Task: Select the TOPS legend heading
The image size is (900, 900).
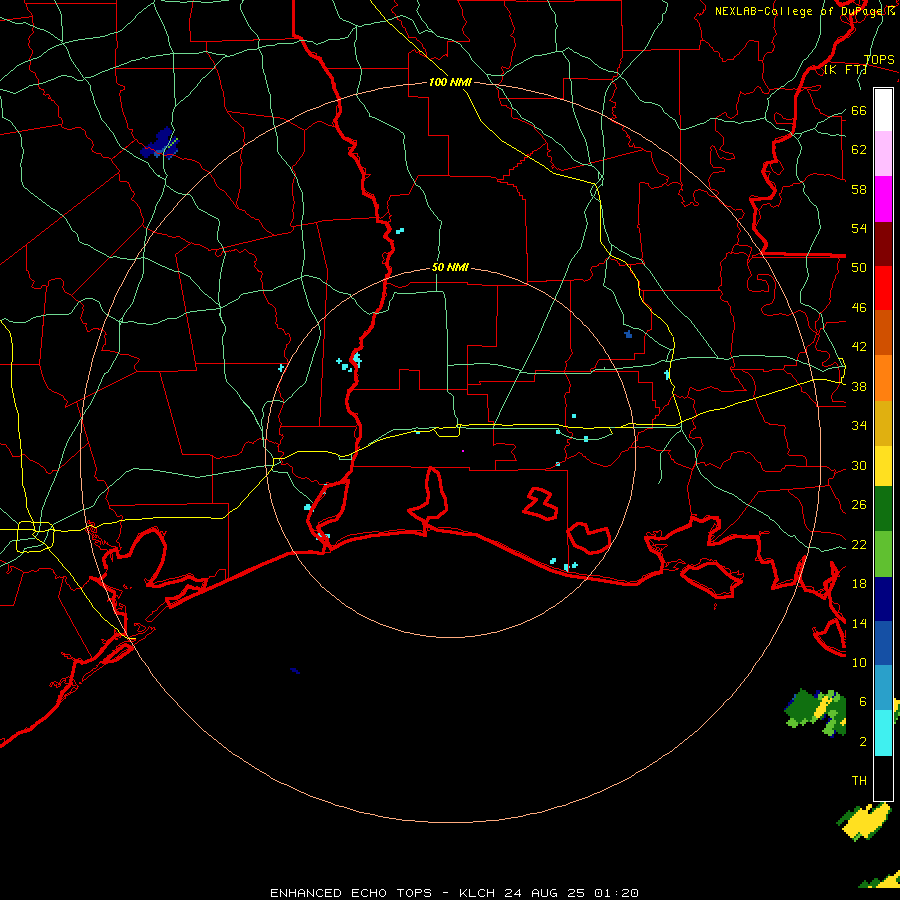Action: pos(879,60)
